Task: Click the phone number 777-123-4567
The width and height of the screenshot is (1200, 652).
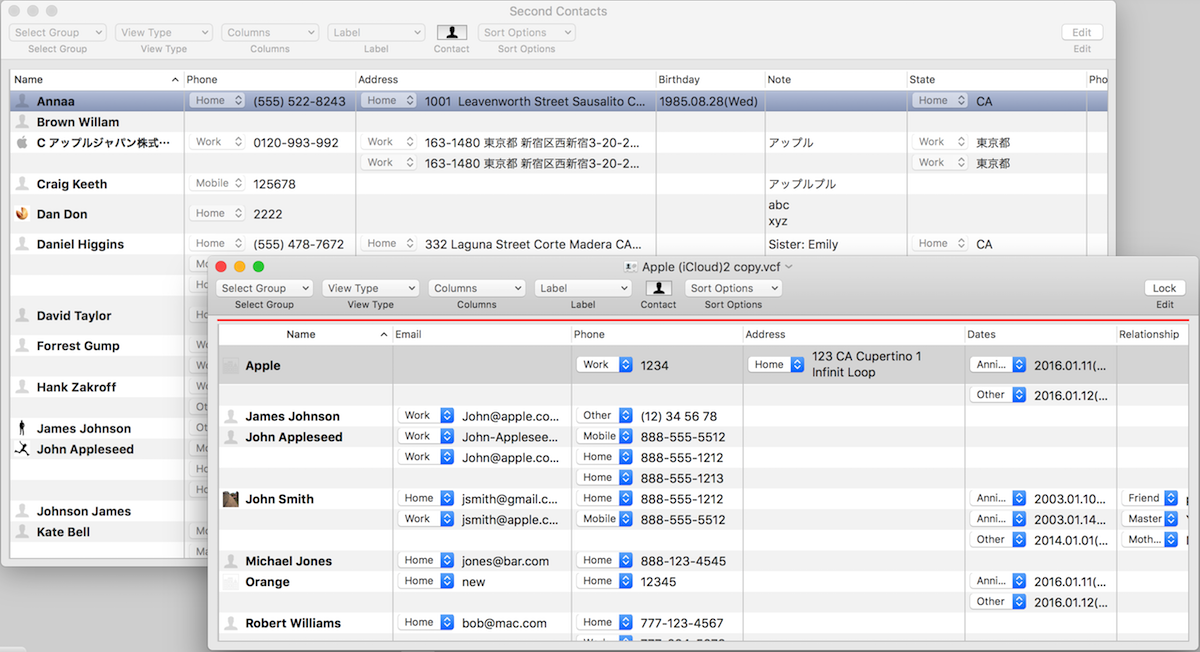Action: click(682, 623)
